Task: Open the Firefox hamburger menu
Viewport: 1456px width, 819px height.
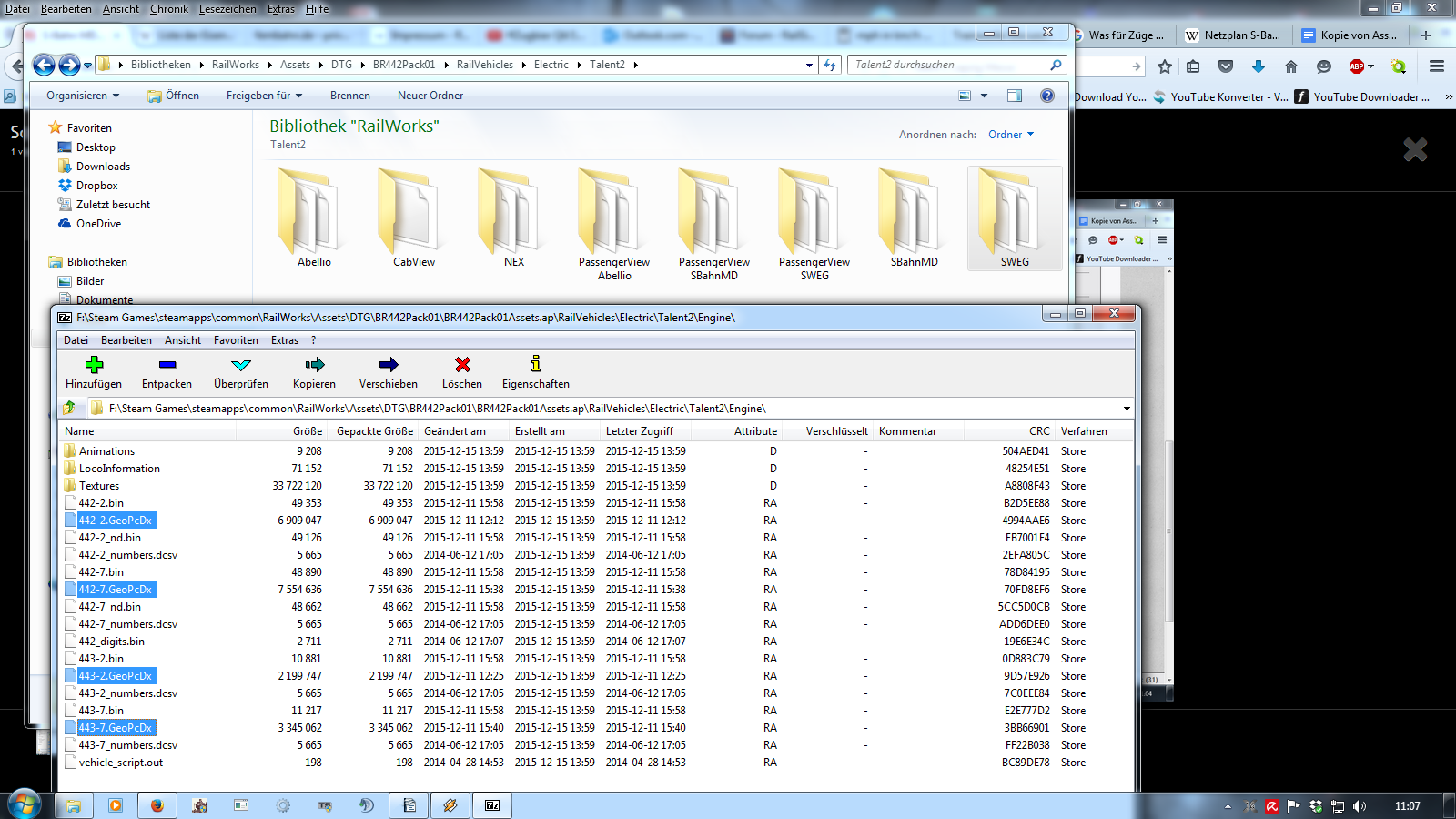Action: [1437, 66]
